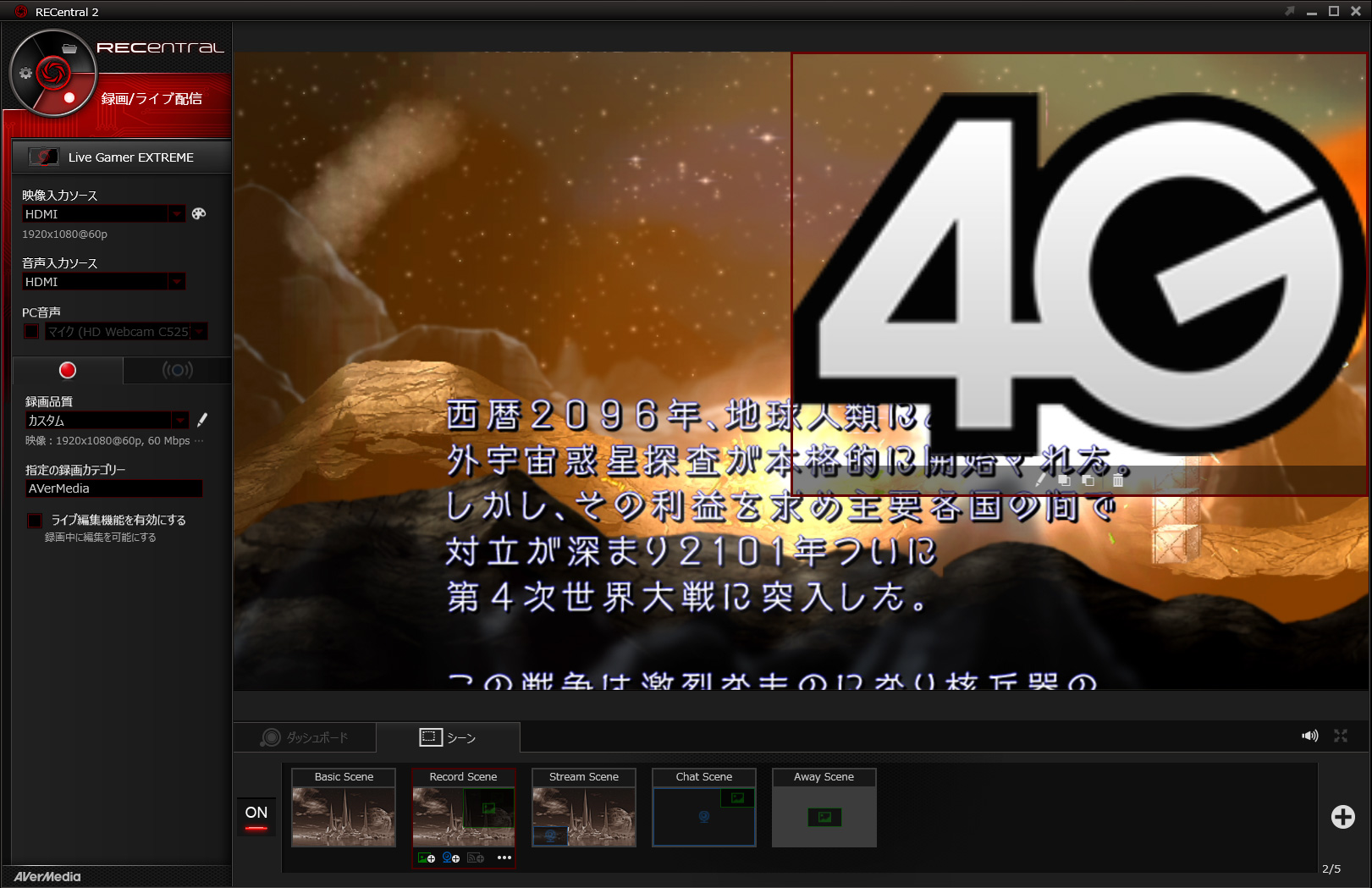Open video color adjustment palette icon
Viewport: 1372px width, 888px height.
pyautogui.click(x=199, y=213)
